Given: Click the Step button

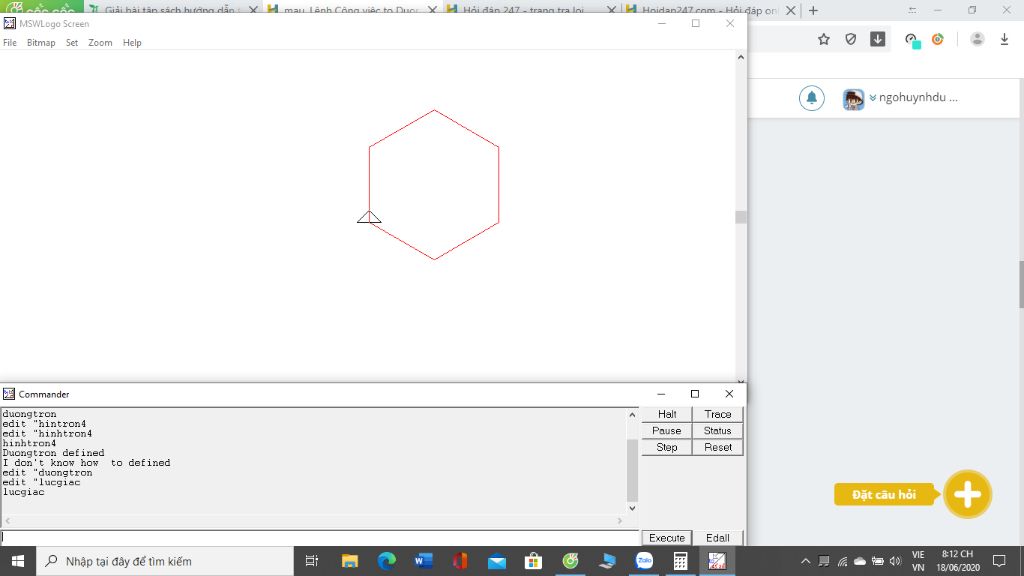Looking at the screenshot, I should point(667,447).
